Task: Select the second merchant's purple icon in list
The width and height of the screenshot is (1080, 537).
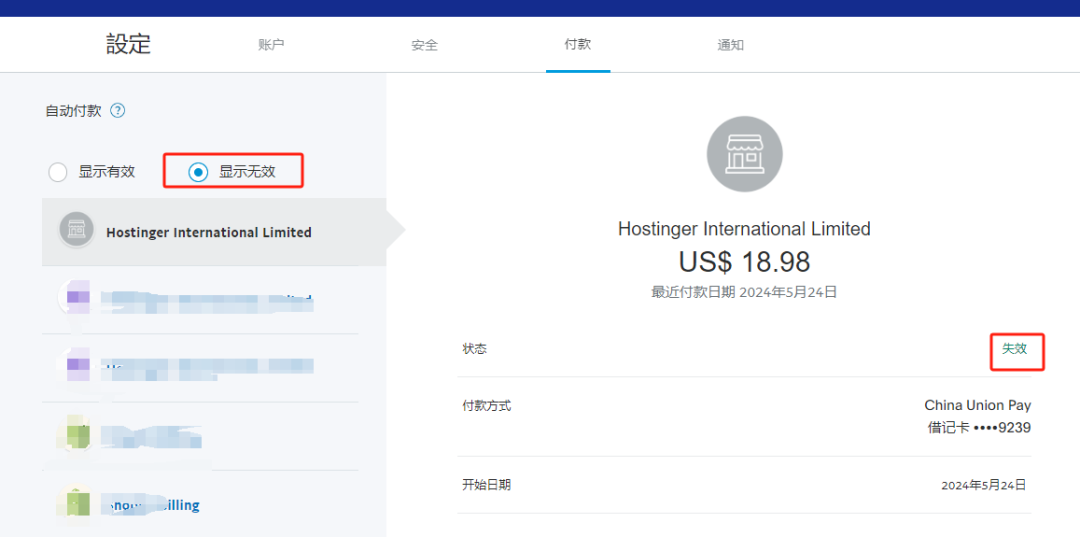Action: 77,298
